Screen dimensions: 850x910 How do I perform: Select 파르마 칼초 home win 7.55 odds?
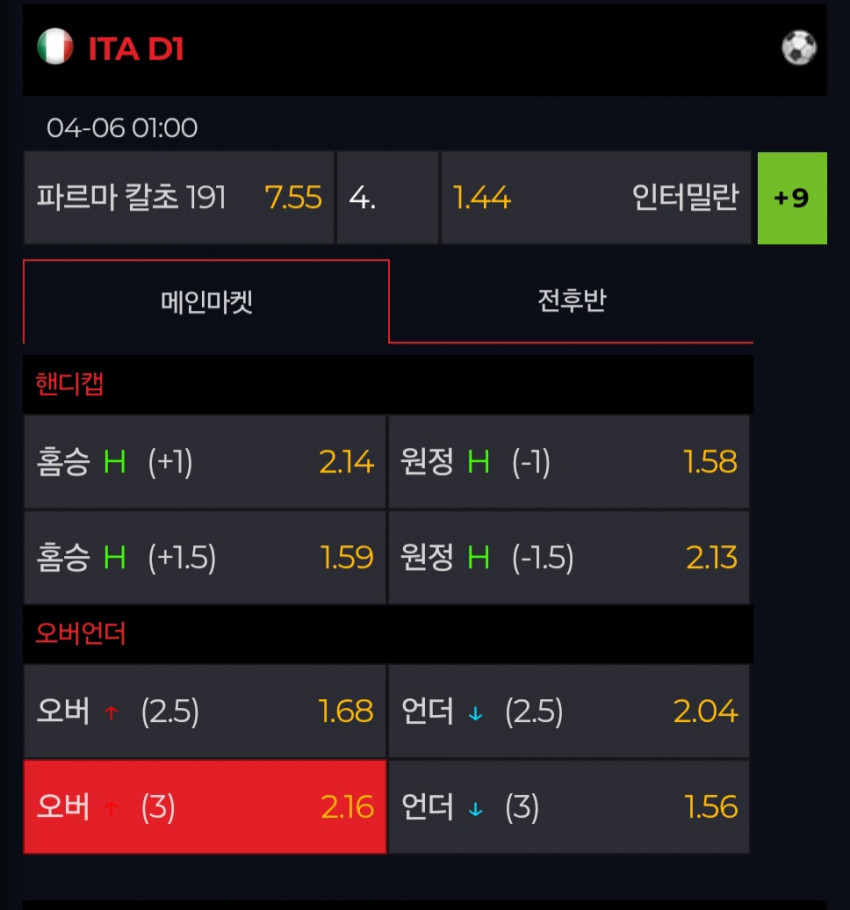coord(179,198)
